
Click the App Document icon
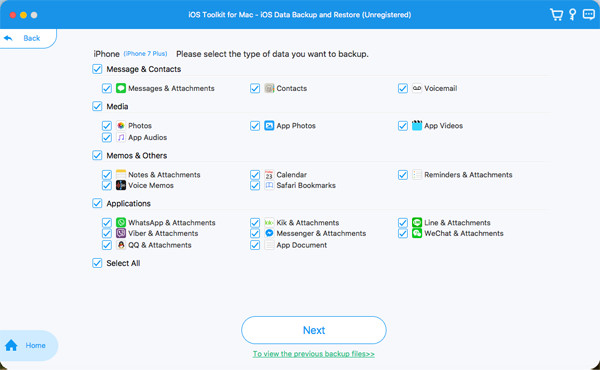click(x=269, y=245)
